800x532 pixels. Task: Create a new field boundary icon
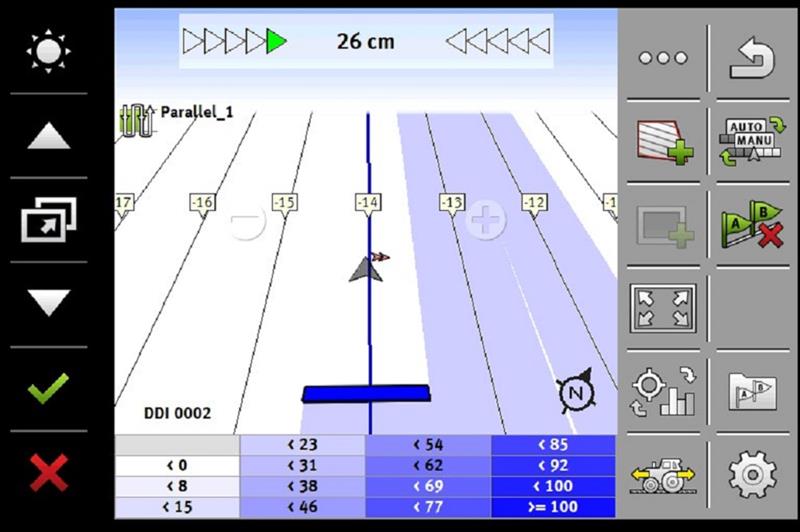point(663,141)
